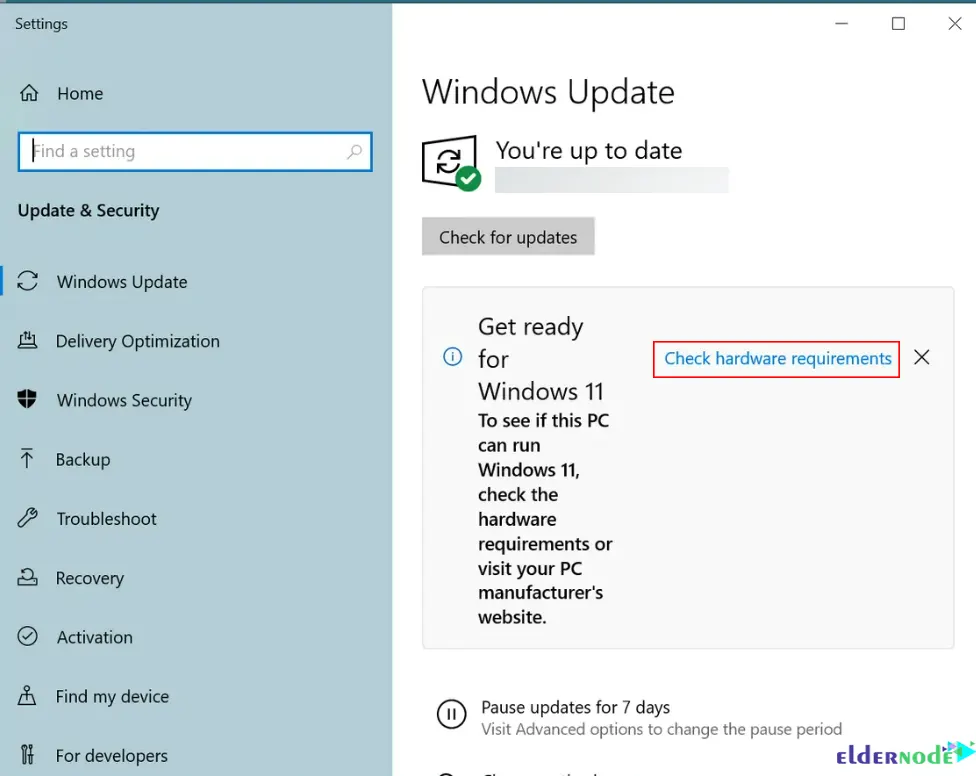976x776 pixels.
Task: Open the Activation page
Action: tap(95, 637)
